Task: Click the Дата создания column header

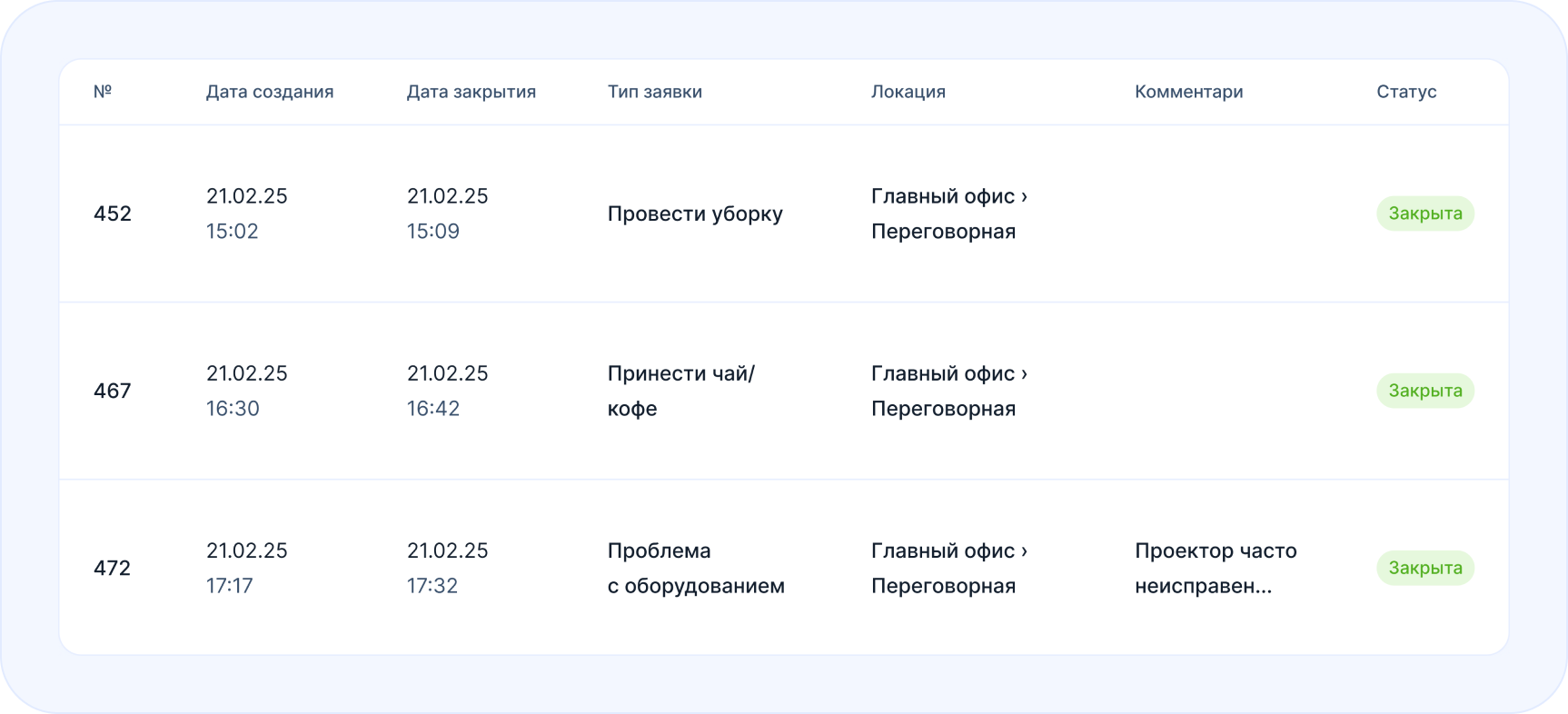Action: tap(269, 92)
